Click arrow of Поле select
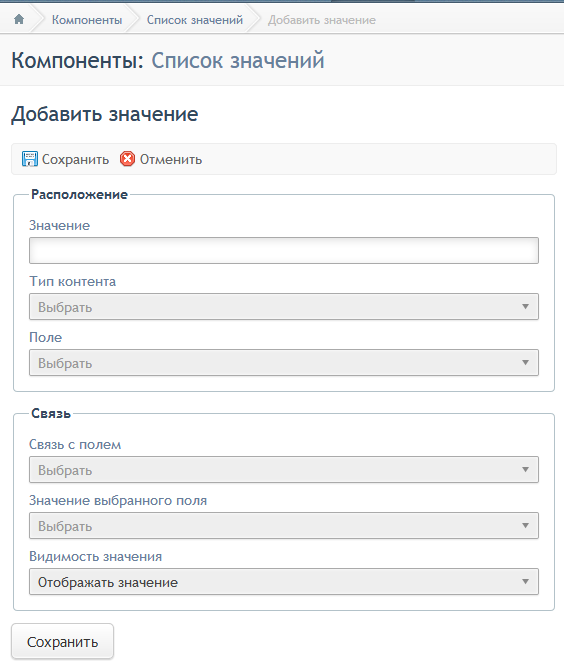This screenshot has height=670, width=564. coord(526,362)
